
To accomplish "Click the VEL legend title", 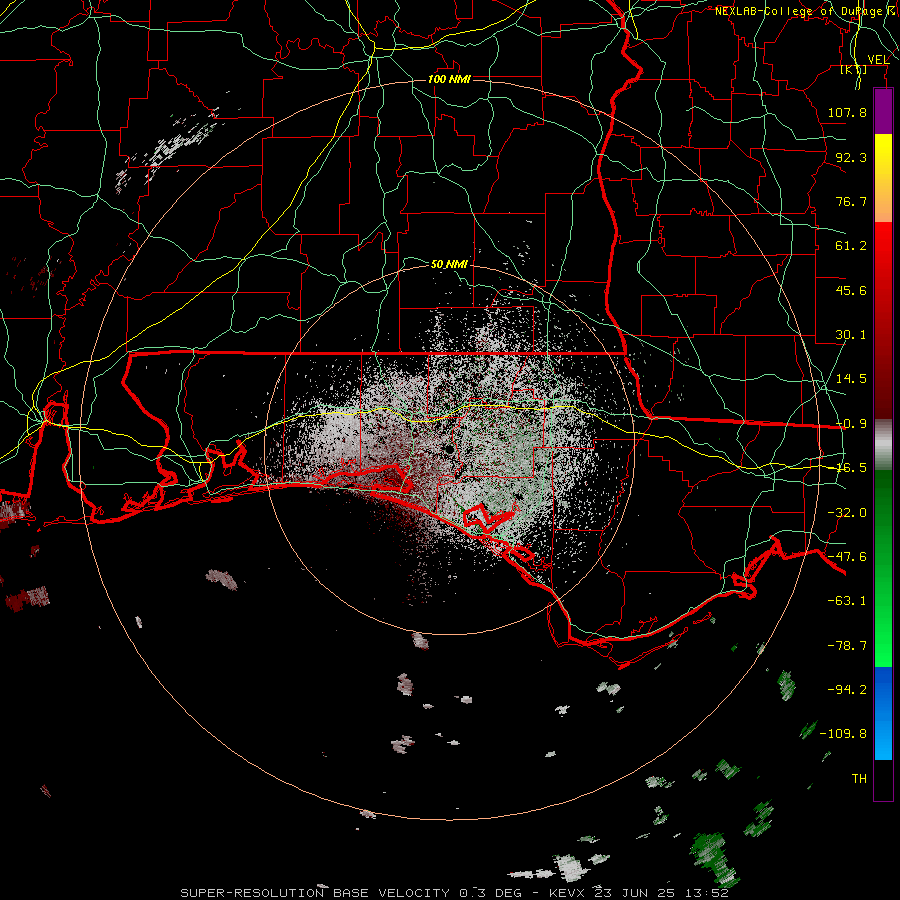I will click(878, 60).
